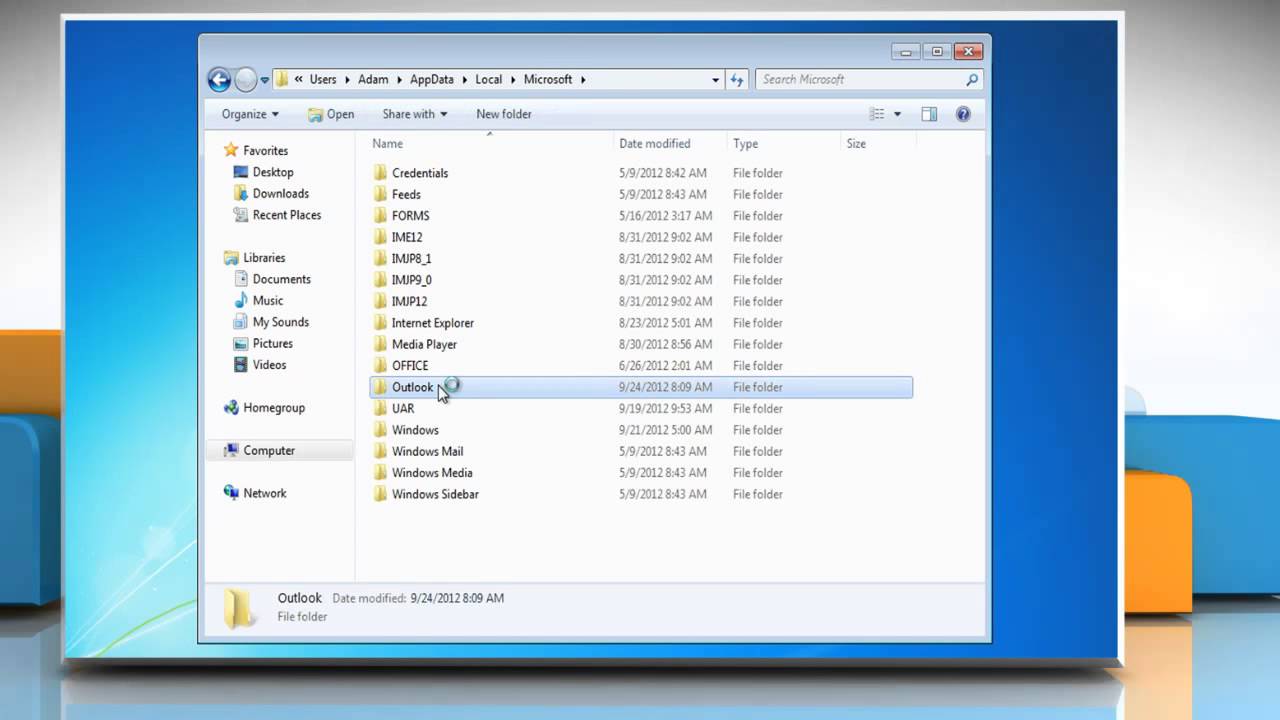Screen dimensions: 1280x720
Task: Click the Outlook folder icon in list
Action: (379, 387)
